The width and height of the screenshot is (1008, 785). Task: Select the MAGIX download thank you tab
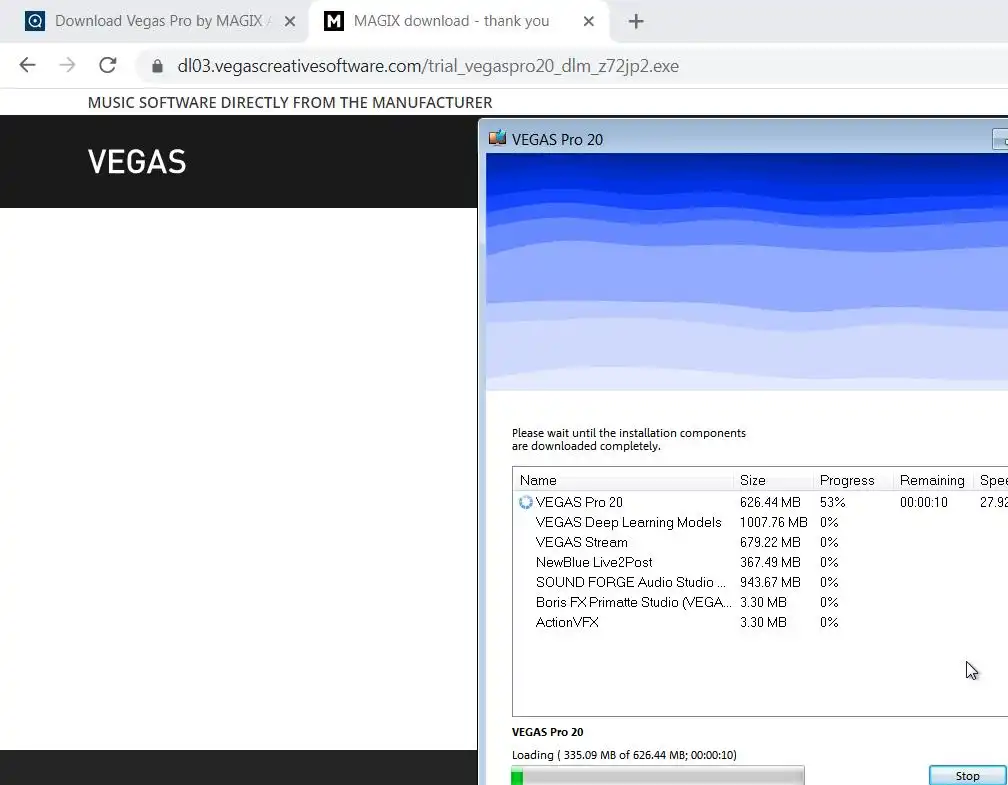(x=460, y=21)
